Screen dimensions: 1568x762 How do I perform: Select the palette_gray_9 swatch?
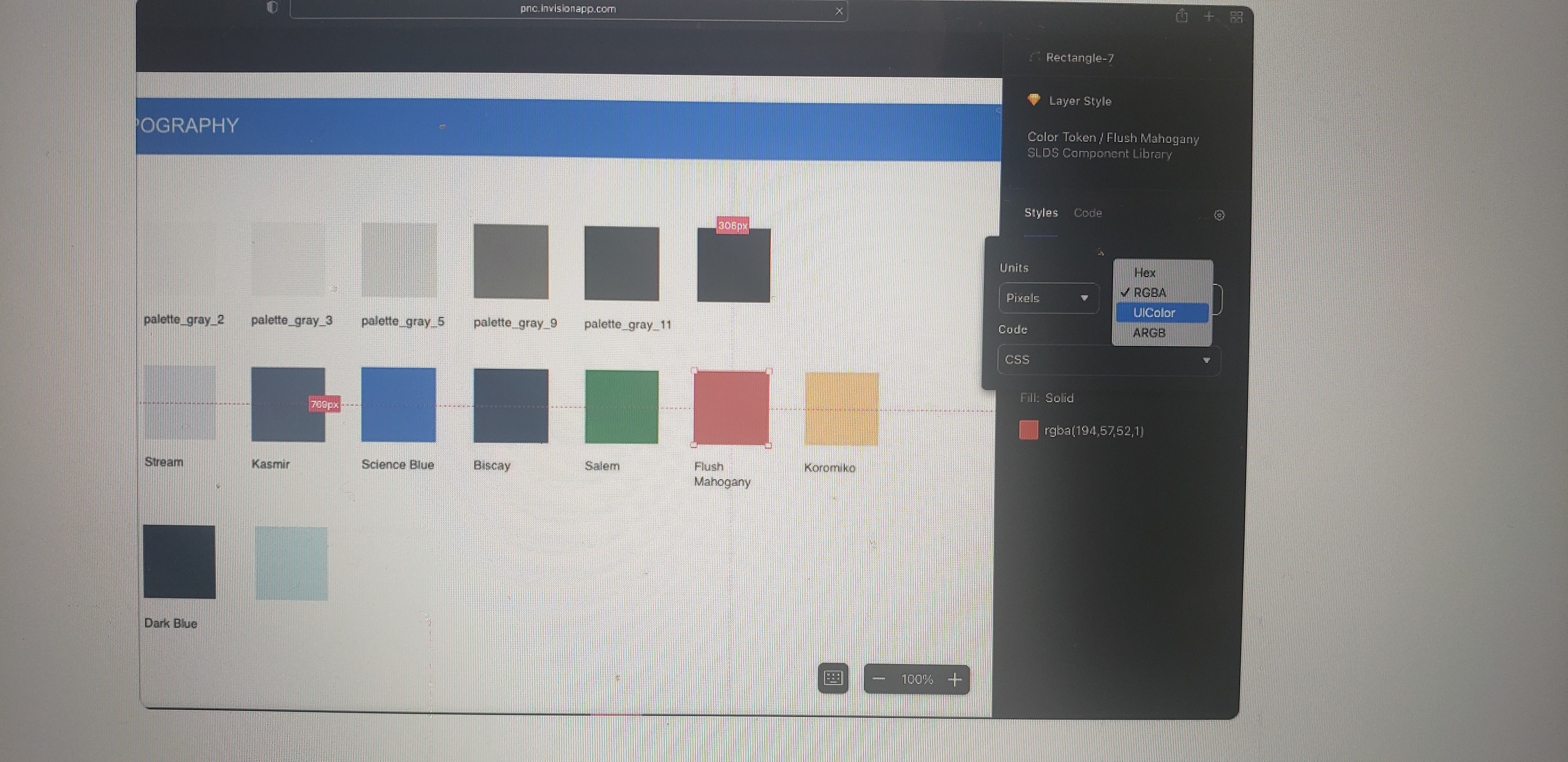(511, 262)
